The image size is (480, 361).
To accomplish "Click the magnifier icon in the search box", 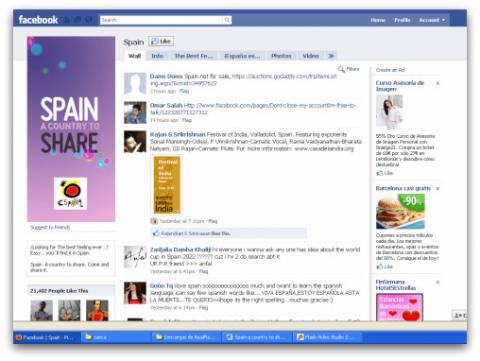I will (227, 20).
